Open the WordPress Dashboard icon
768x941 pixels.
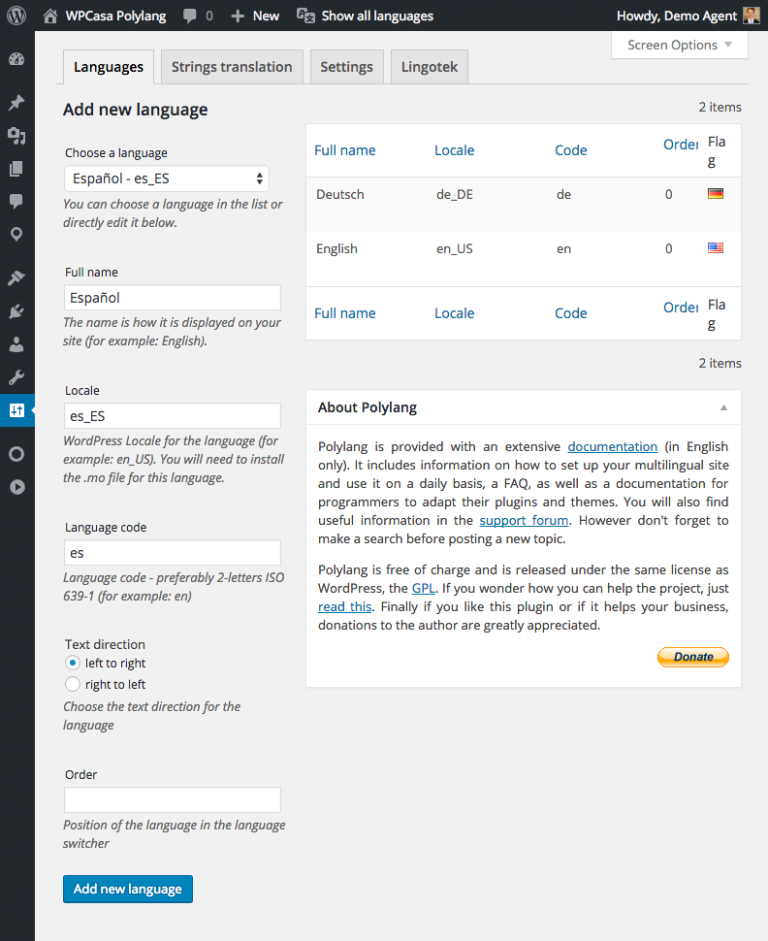click(x=17, y=60)
